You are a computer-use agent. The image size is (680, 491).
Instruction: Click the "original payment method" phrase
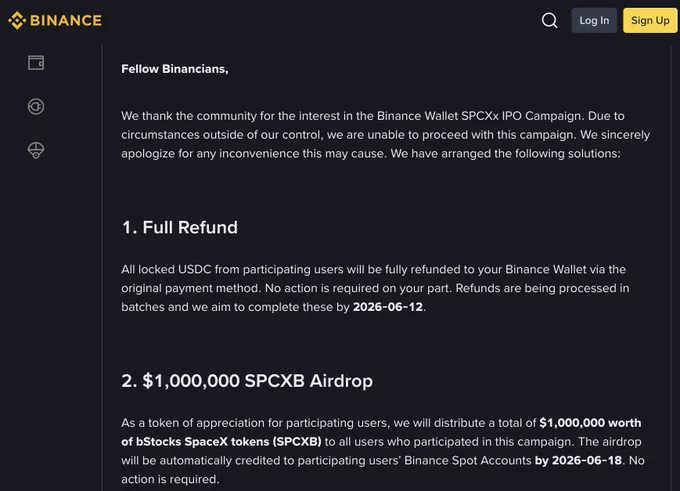click(191, 288)
